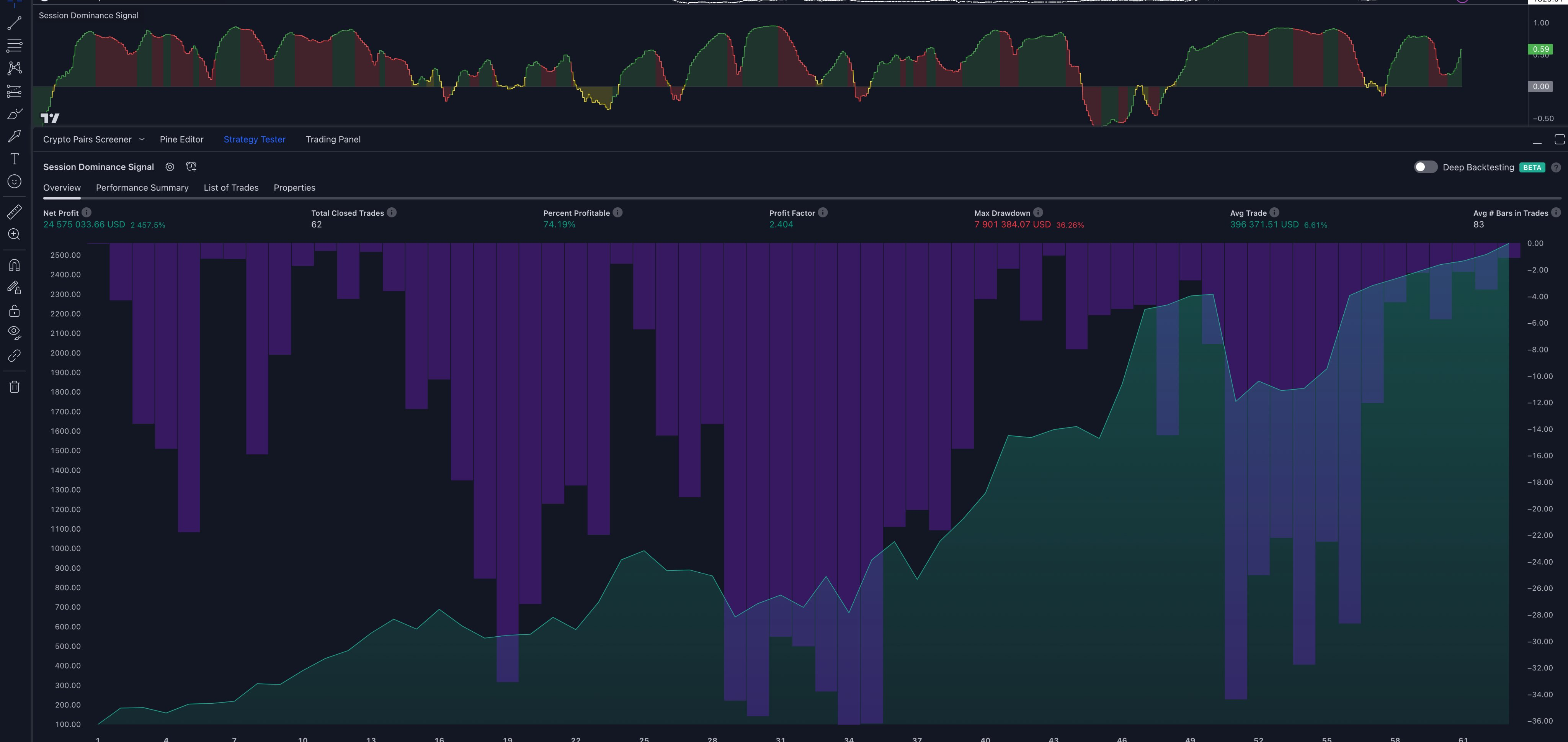The height and width of the screenshot is (742, 1568).
Task: Toggle lock all drawing tools
Action: pyautogui.click(x=15, y=311)
